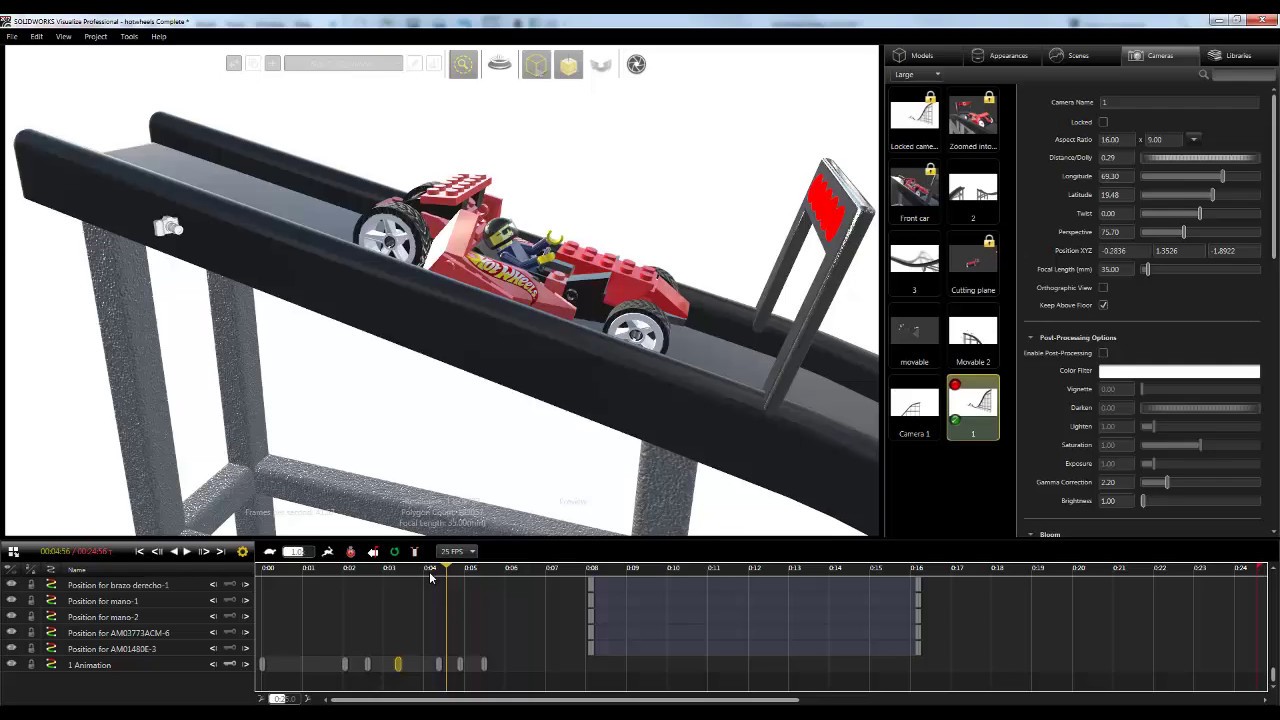
Task: Click the red arrow keyframe icon
Action: click(x=372, y=551)
